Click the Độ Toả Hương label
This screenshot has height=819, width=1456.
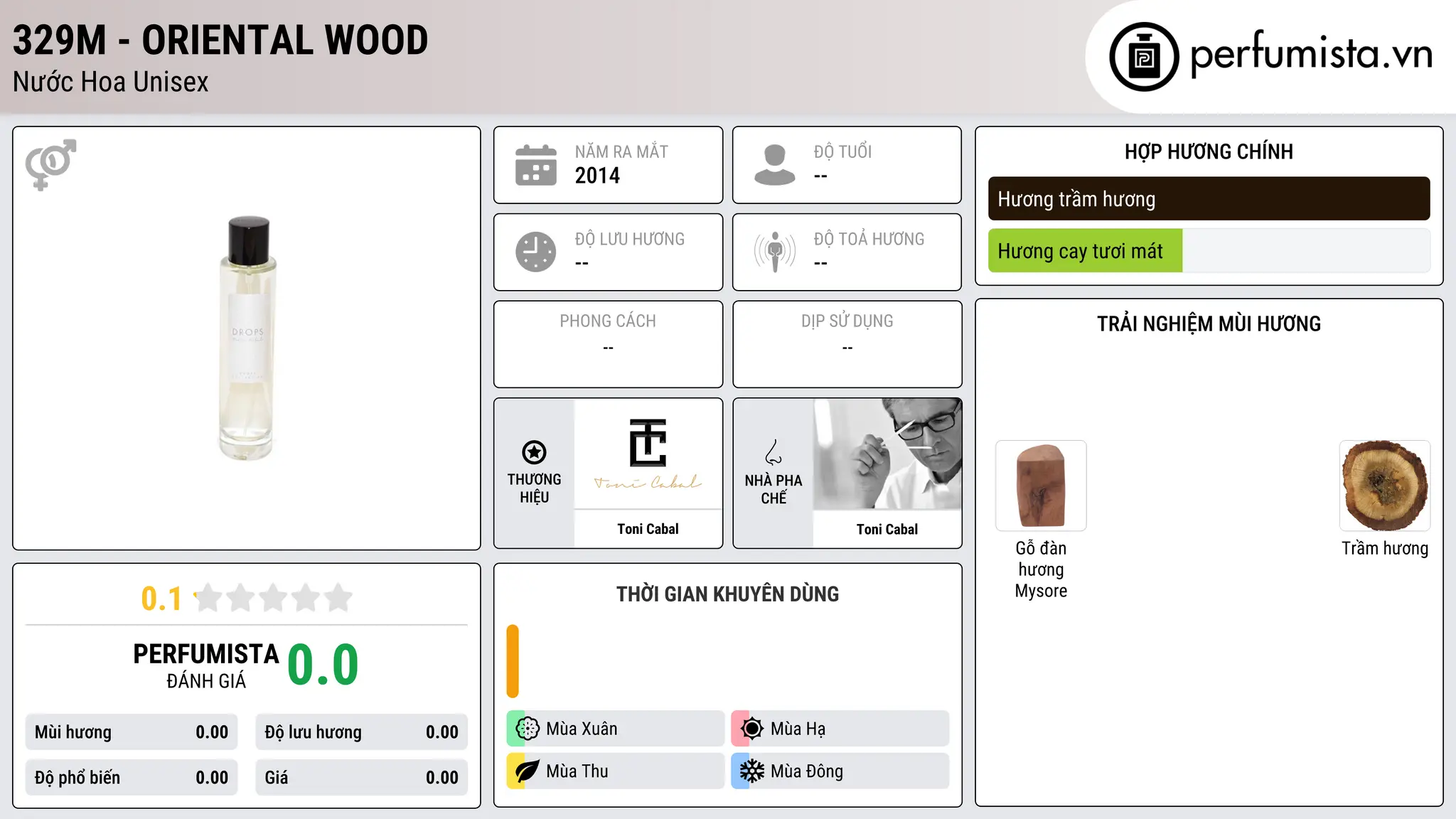869,239
